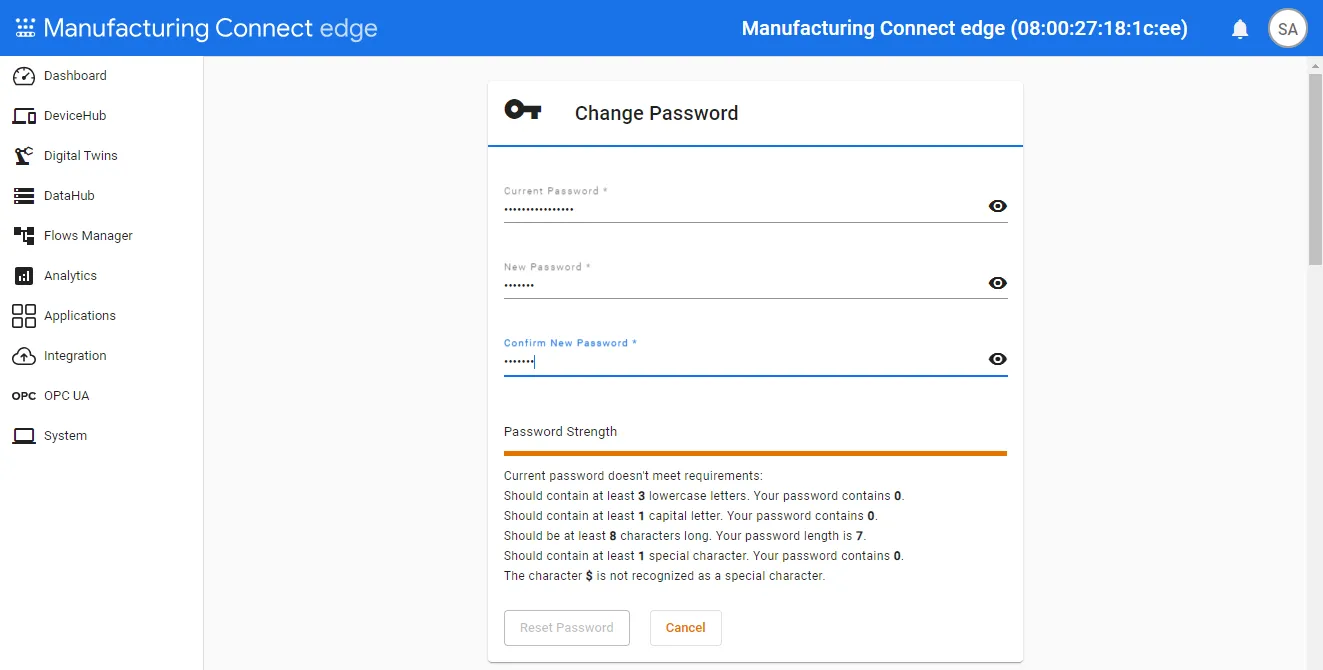Open the SA user avatar menu
Screen dimensions: 1323x670
[1288, 29]
